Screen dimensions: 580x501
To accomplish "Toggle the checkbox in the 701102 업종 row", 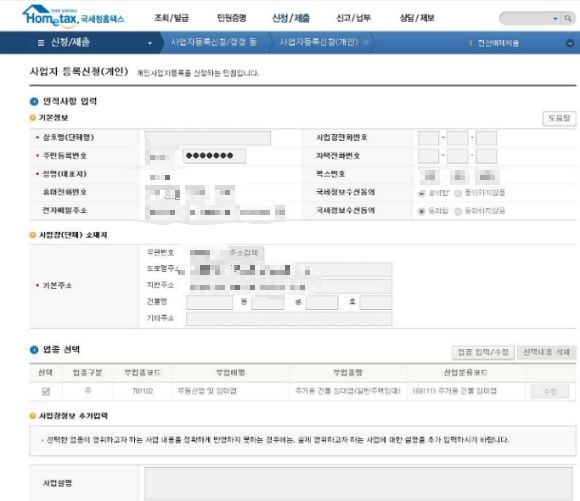I will tap(46, 391).
